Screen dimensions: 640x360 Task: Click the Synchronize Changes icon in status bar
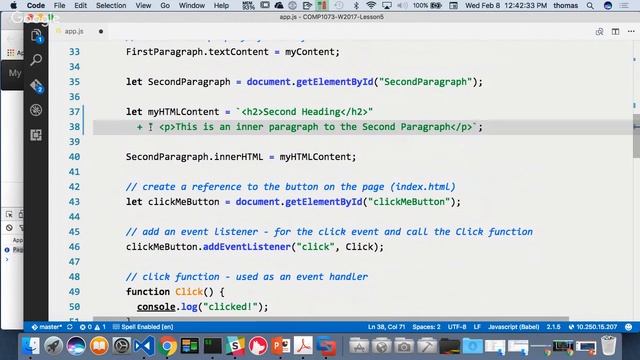[x=70, y=327]
